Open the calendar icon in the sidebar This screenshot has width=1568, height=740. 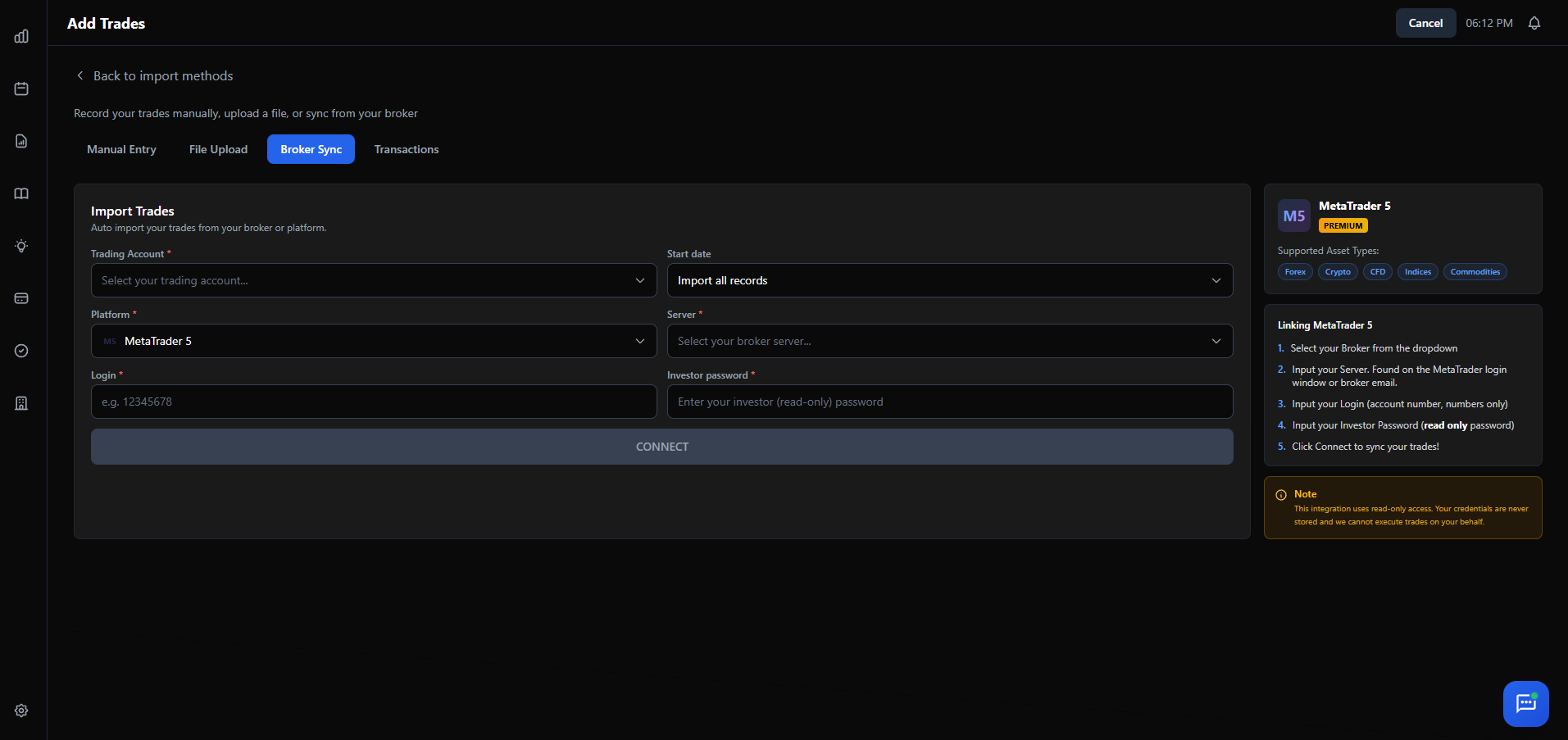point(20,89)
